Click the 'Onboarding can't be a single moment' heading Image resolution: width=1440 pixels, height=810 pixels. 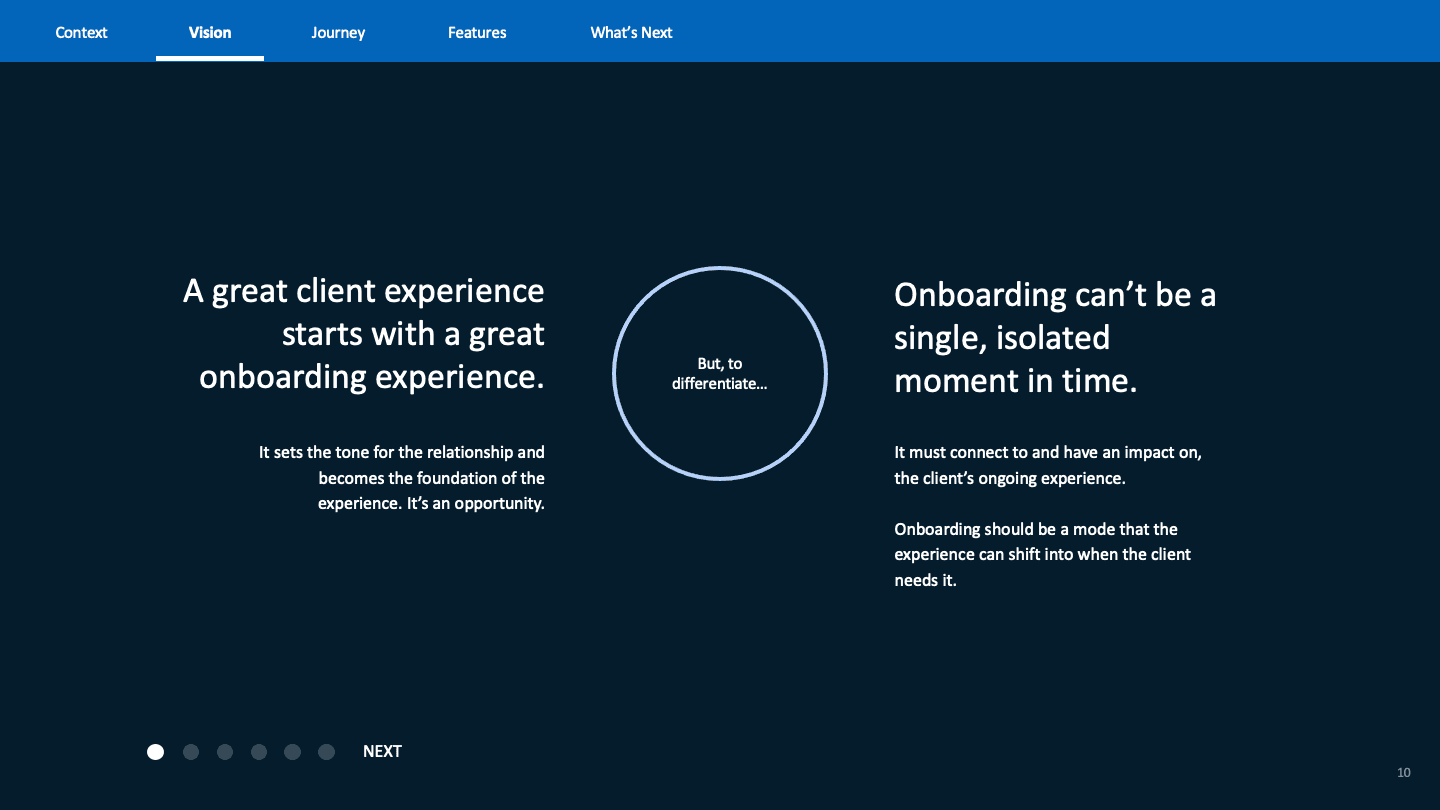point(1054,338)
